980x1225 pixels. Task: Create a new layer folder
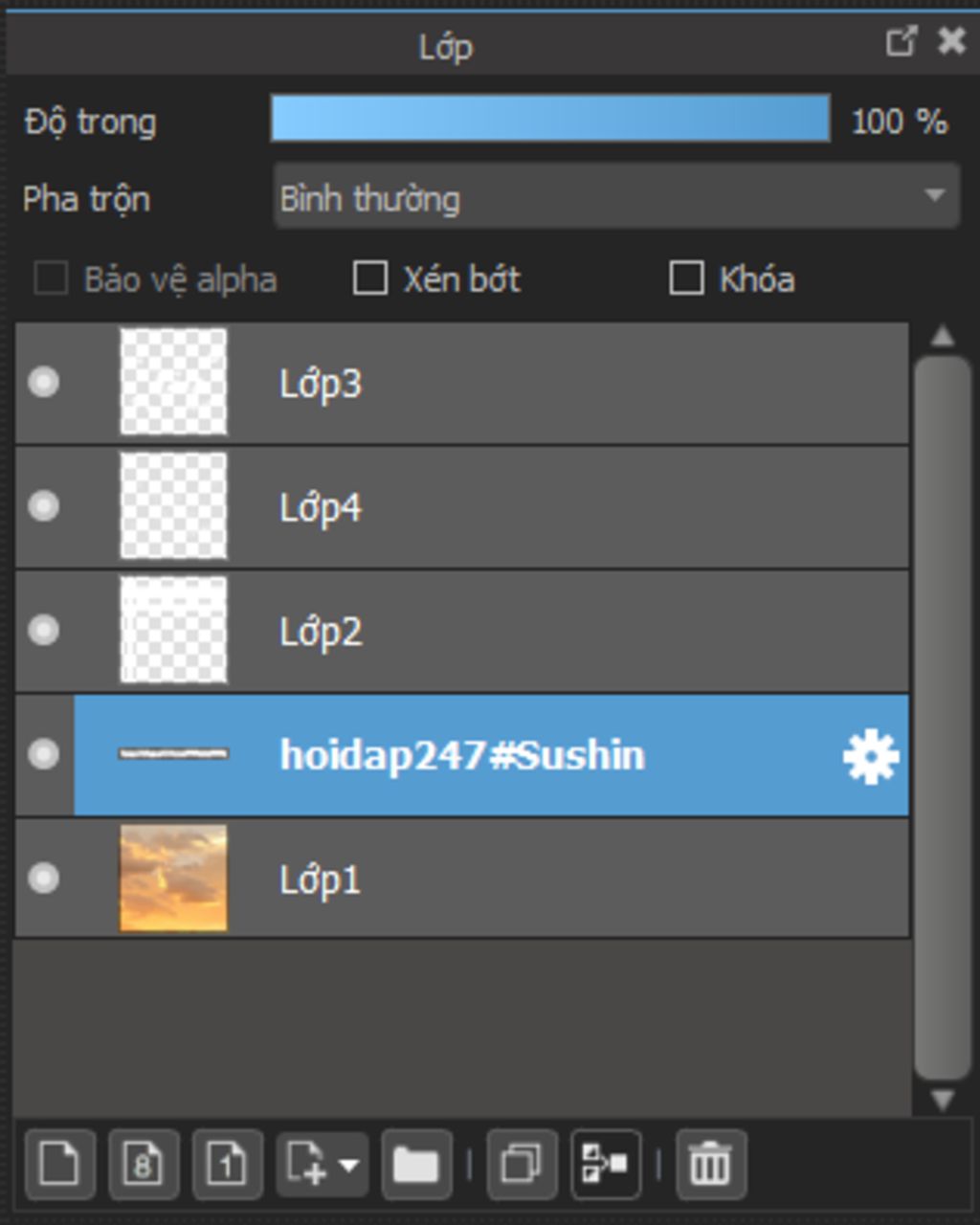(416, 1165)
